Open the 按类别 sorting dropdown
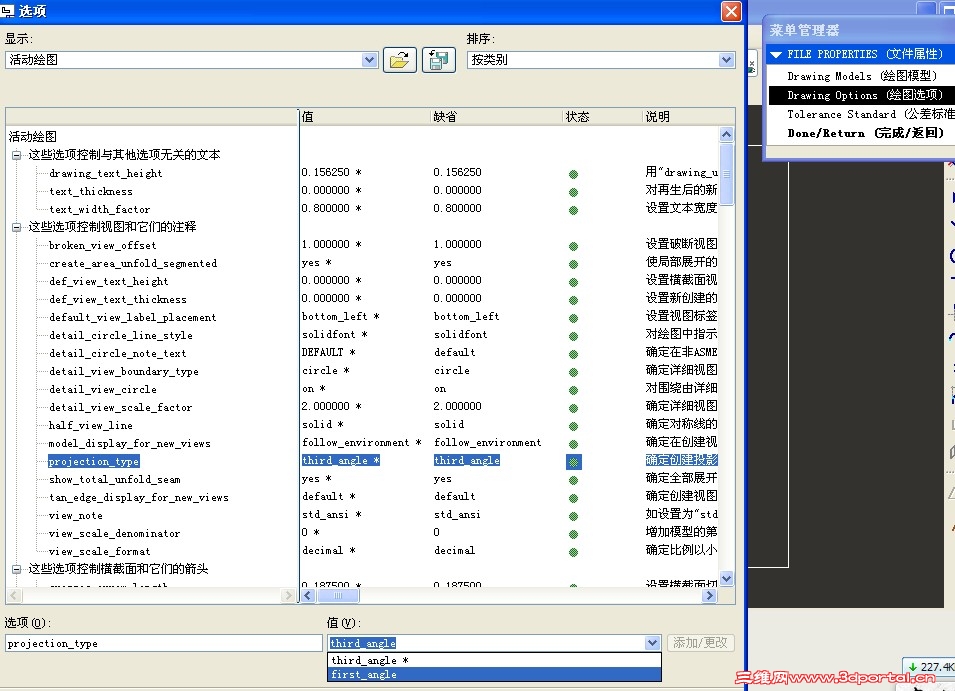955x691 pixels. [727, 60]
